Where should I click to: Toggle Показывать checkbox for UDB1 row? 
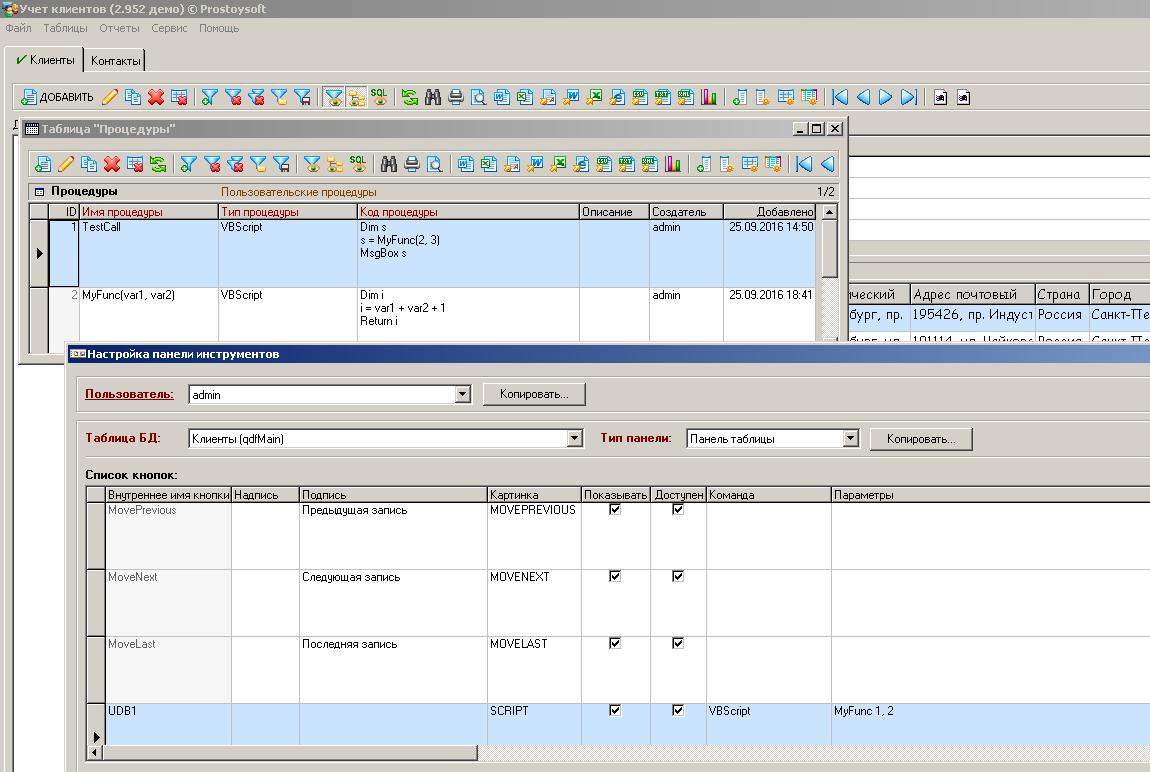615,710
